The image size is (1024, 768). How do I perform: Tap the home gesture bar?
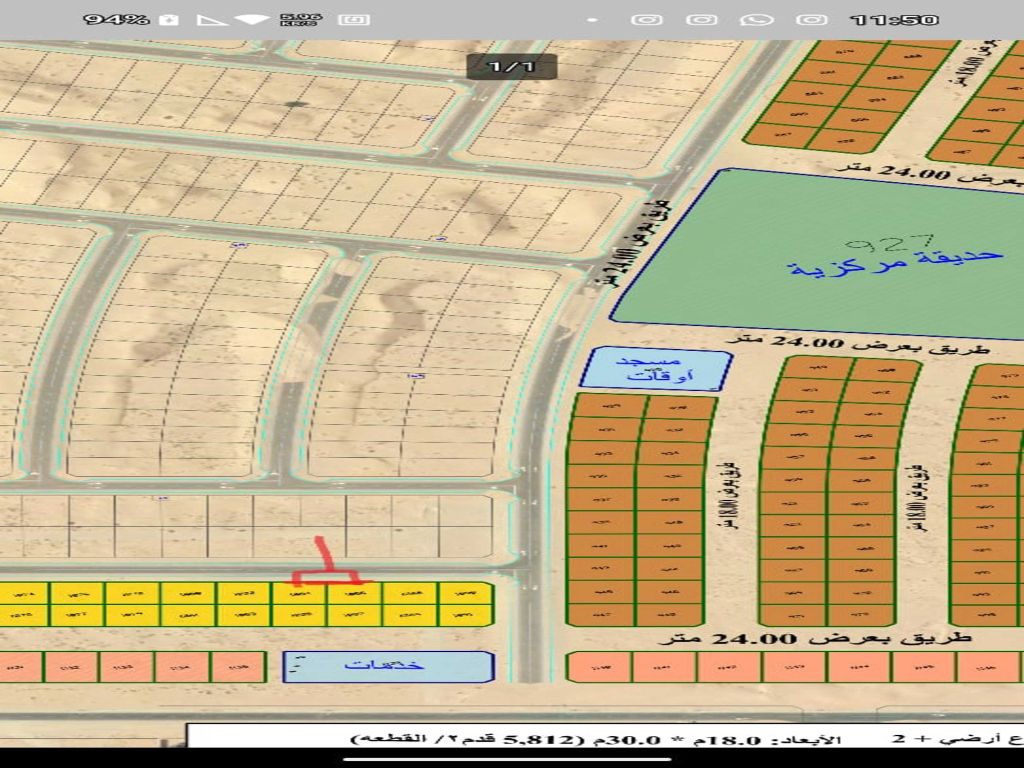(511, 759)
